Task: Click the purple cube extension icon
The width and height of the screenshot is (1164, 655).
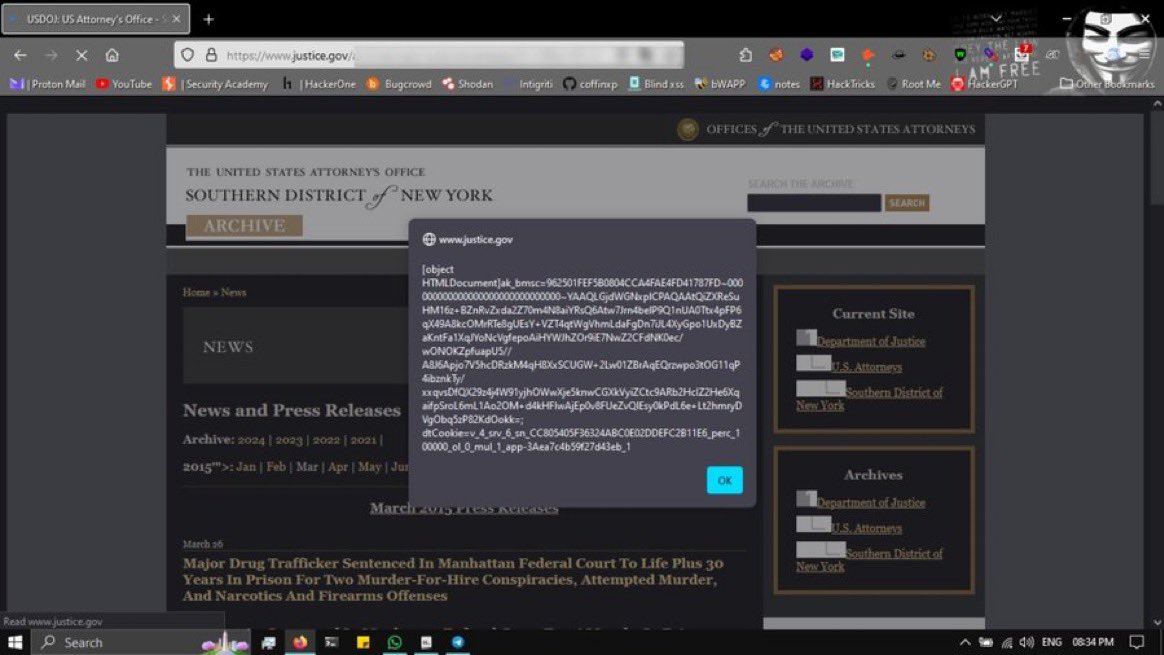Action: tap(807, 55)
